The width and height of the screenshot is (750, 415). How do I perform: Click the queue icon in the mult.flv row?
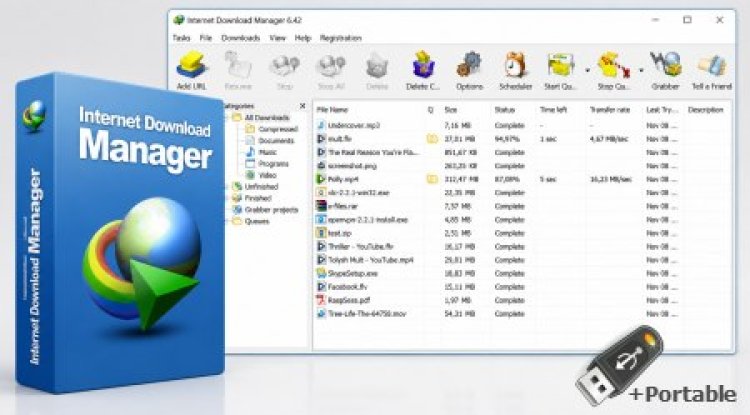[x=432, y=139]
